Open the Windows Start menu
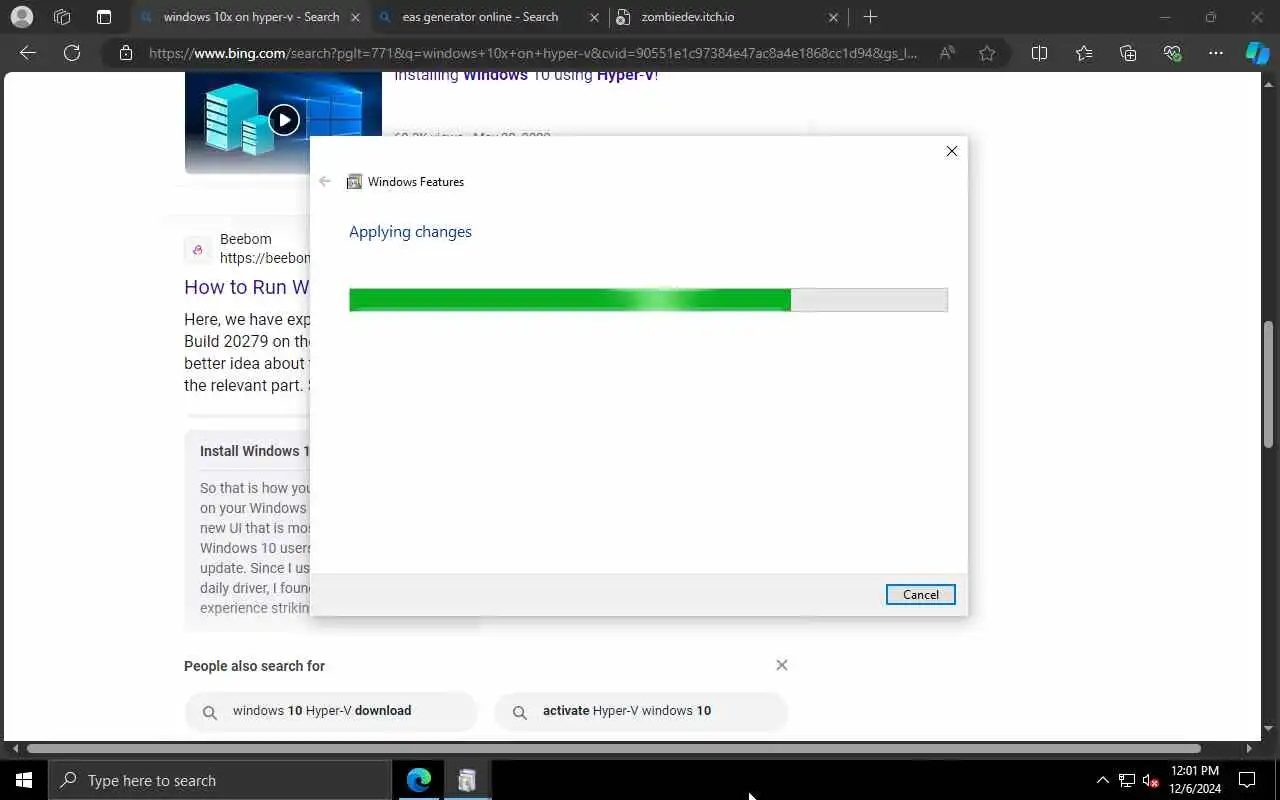The width and height of the screenshot is (1280, 800). [24, 780]
